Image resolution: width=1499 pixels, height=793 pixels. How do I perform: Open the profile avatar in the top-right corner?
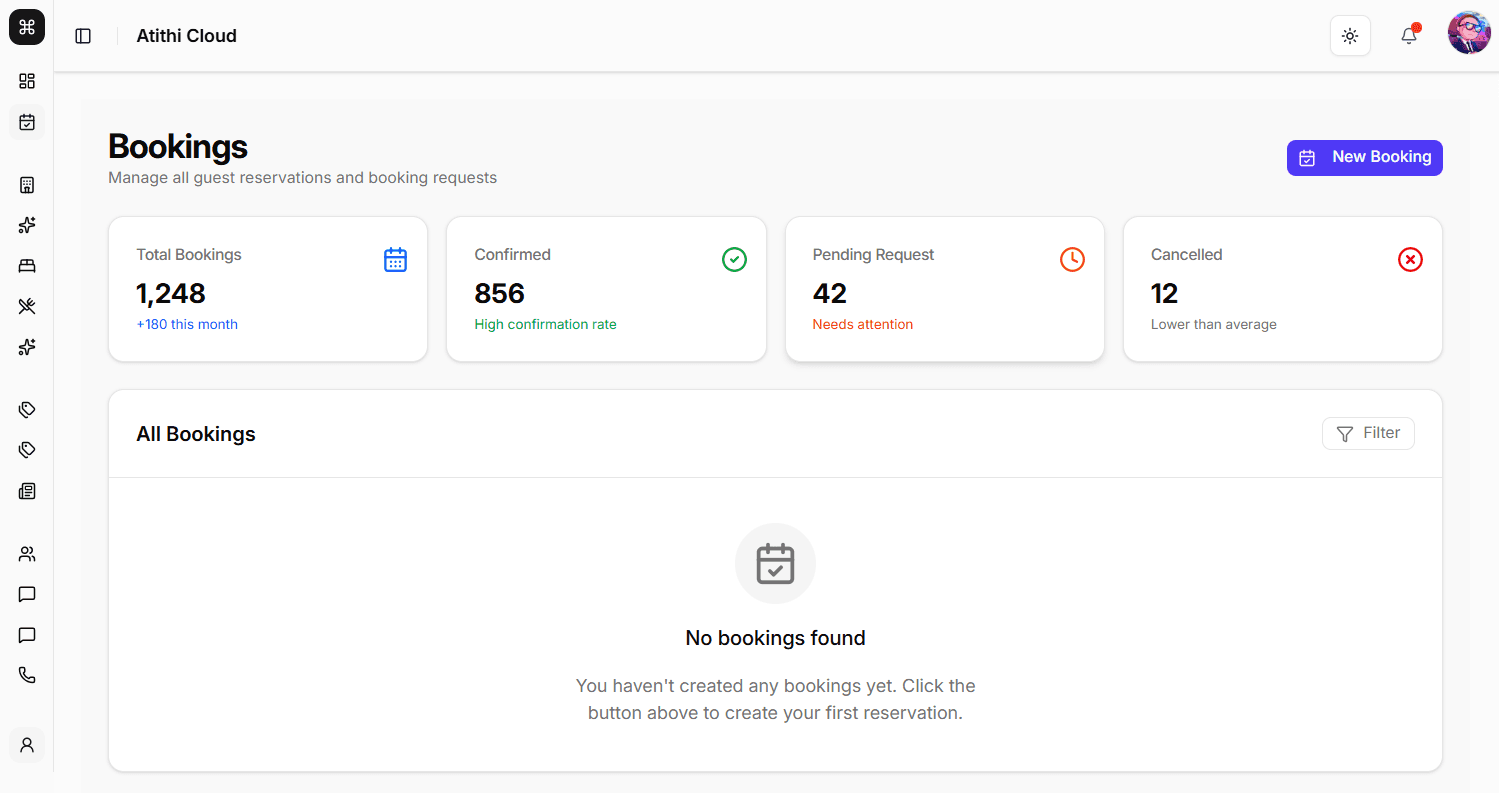click(x=1468, y=31)
